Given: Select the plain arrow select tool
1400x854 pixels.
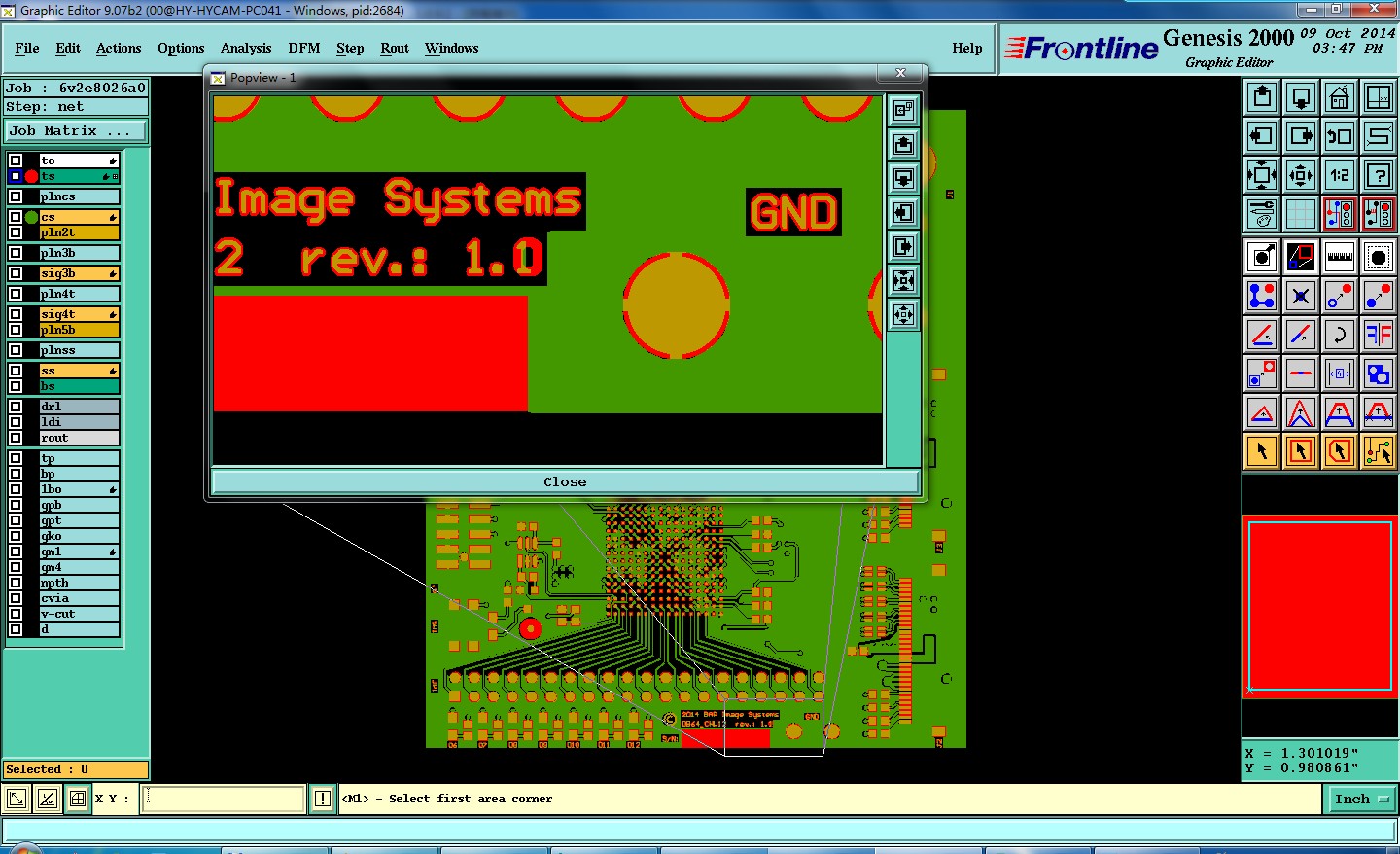Looking at the screenshot, I should tap(1262, 451).
